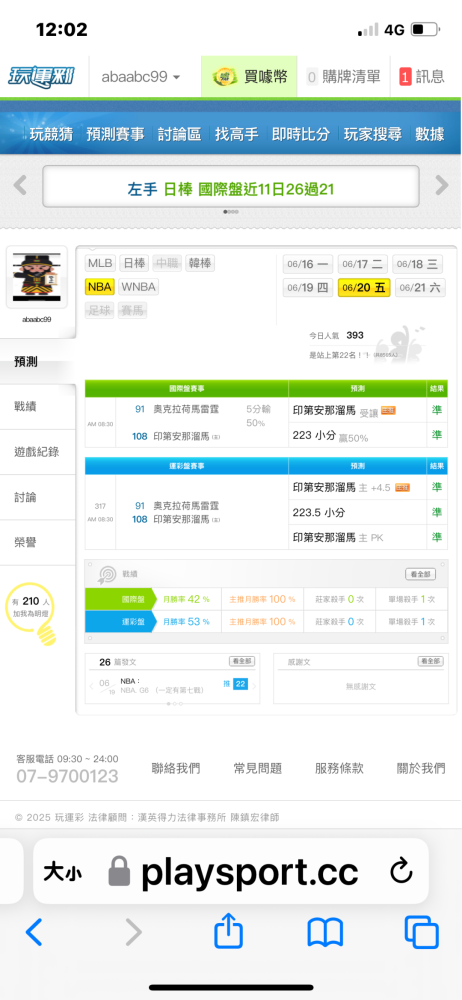Select the MLB league filter
Image resolution: width=462 pixels, height=1000 pixels.
(x=100, y=263)
